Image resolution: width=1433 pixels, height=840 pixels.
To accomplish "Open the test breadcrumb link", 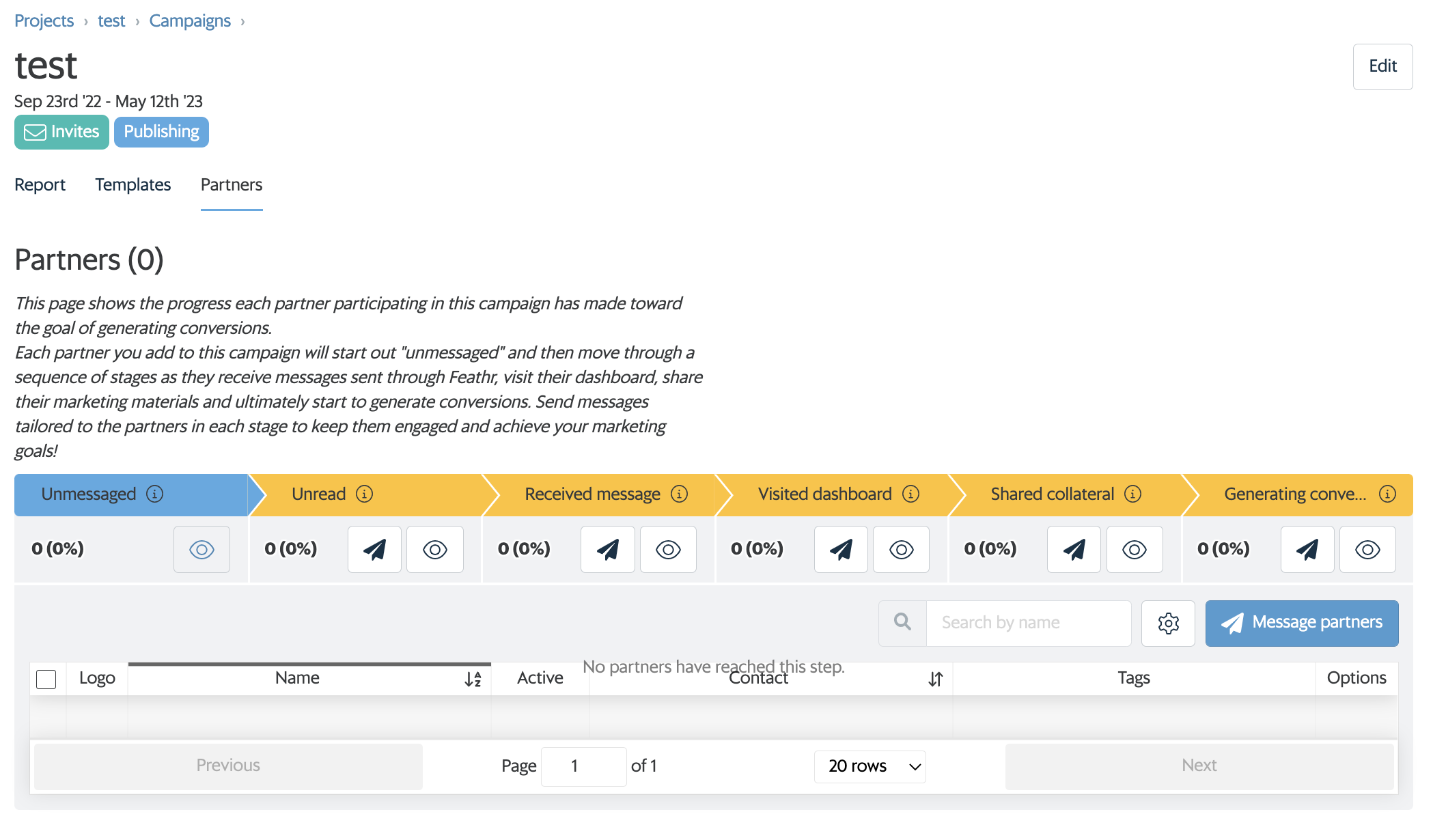I will click(x=111, y=20).
